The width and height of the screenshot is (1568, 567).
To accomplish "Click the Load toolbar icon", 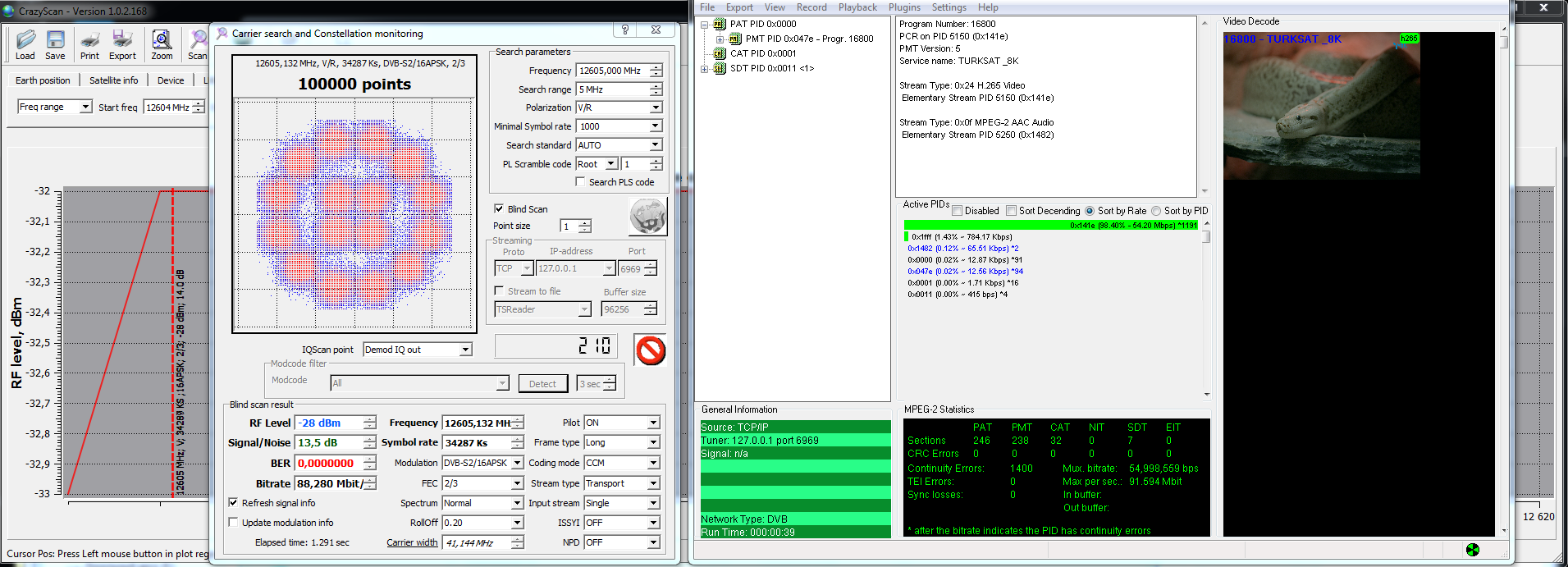I will point(25,39).
